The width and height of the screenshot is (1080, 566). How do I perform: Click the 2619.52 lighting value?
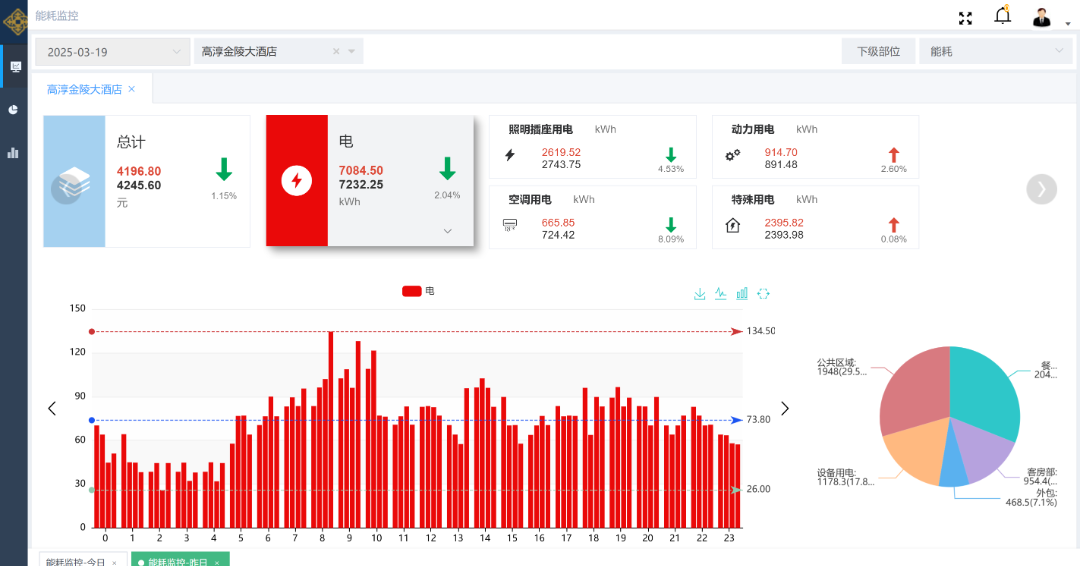click(561, 152)
